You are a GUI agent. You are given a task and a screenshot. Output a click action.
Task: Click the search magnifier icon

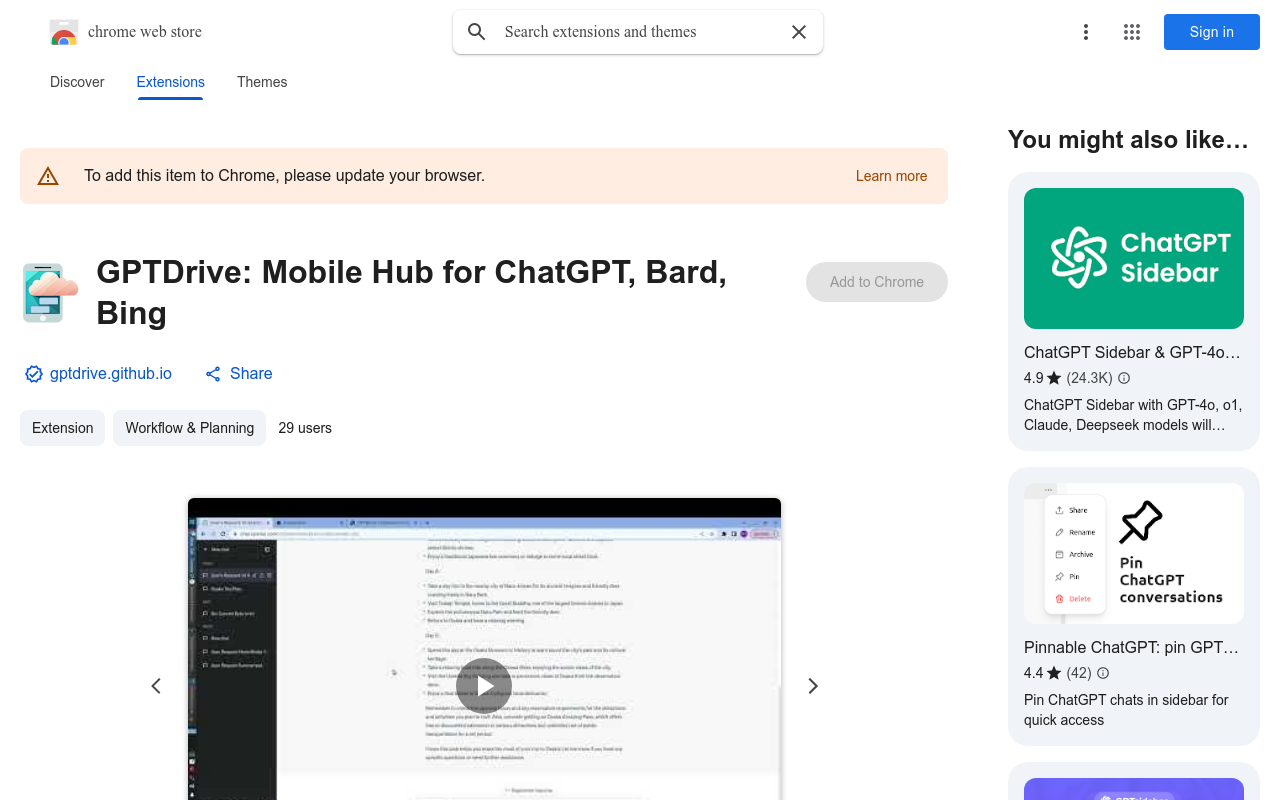click(477, 32)
